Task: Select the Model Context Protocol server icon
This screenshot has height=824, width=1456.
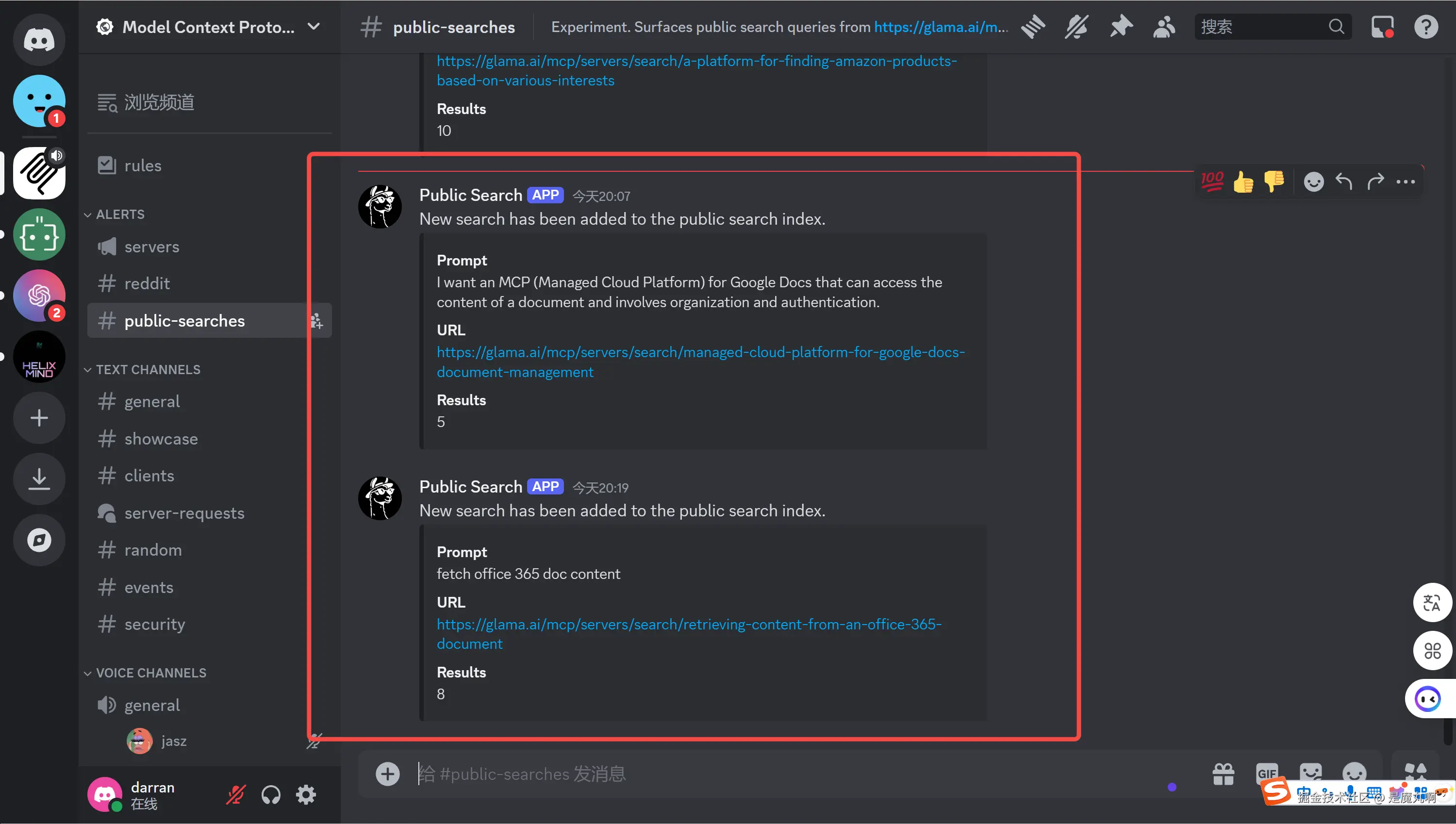Action: click(39, 173)
